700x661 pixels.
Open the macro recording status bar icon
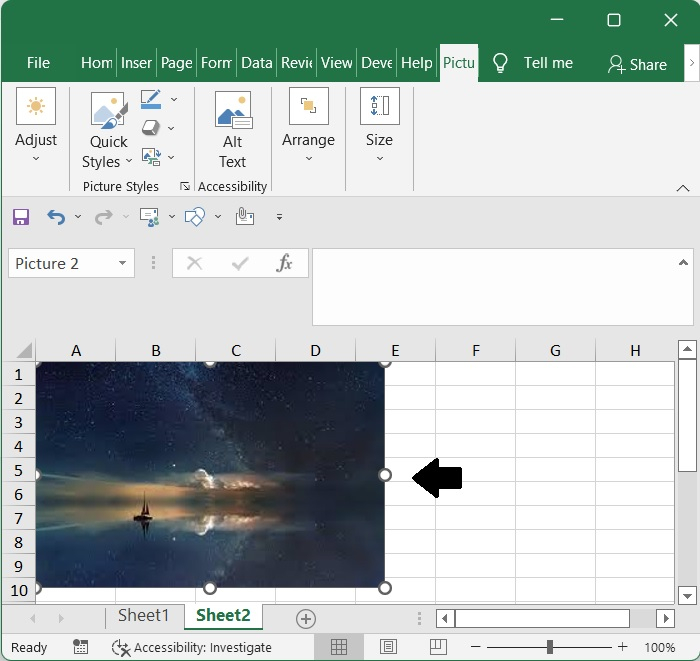(x=81, y=647)
